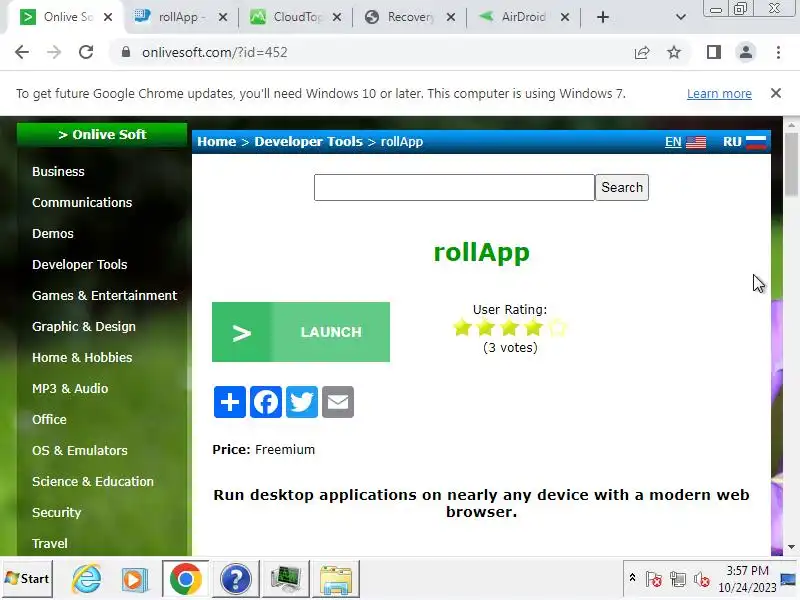This screenshot has height=600, width=800.
Task: Open Games & Entertainment category
Action: [104, 295]
